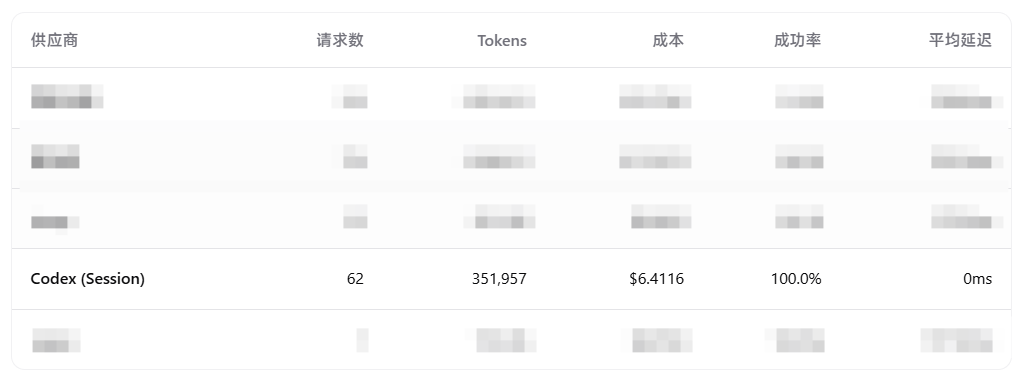Sort by the 请求数 column header
Viewport: 1030px width, 380px height.
[340, 40]
